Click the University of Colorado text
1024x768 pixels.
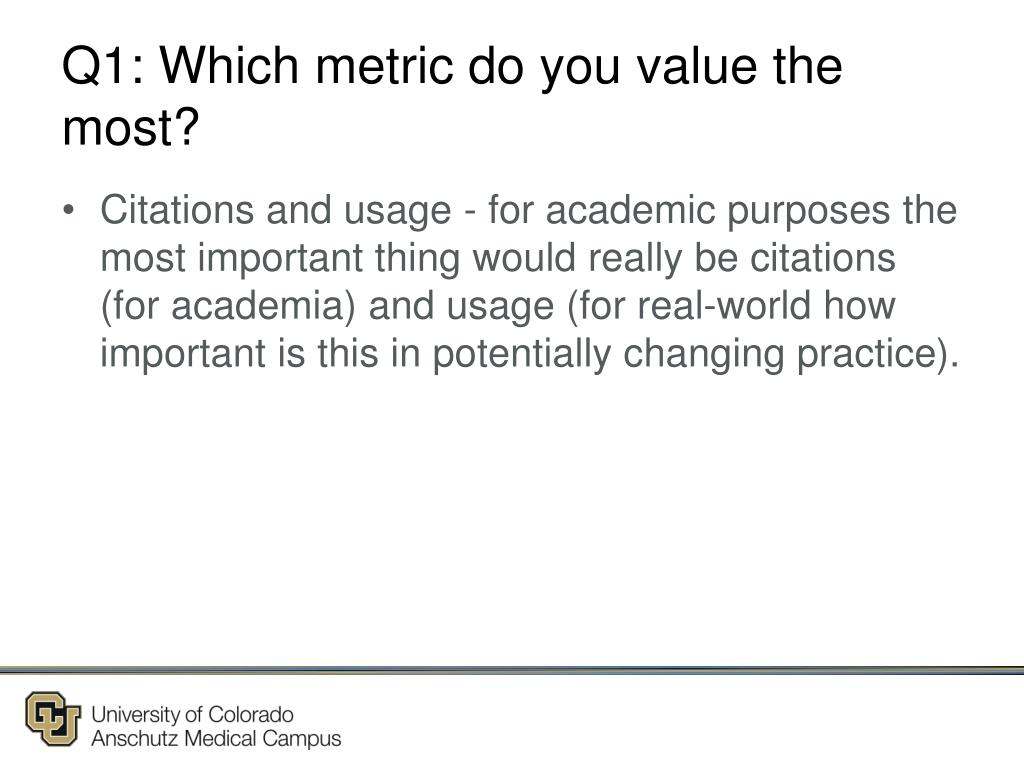(192, 714)
